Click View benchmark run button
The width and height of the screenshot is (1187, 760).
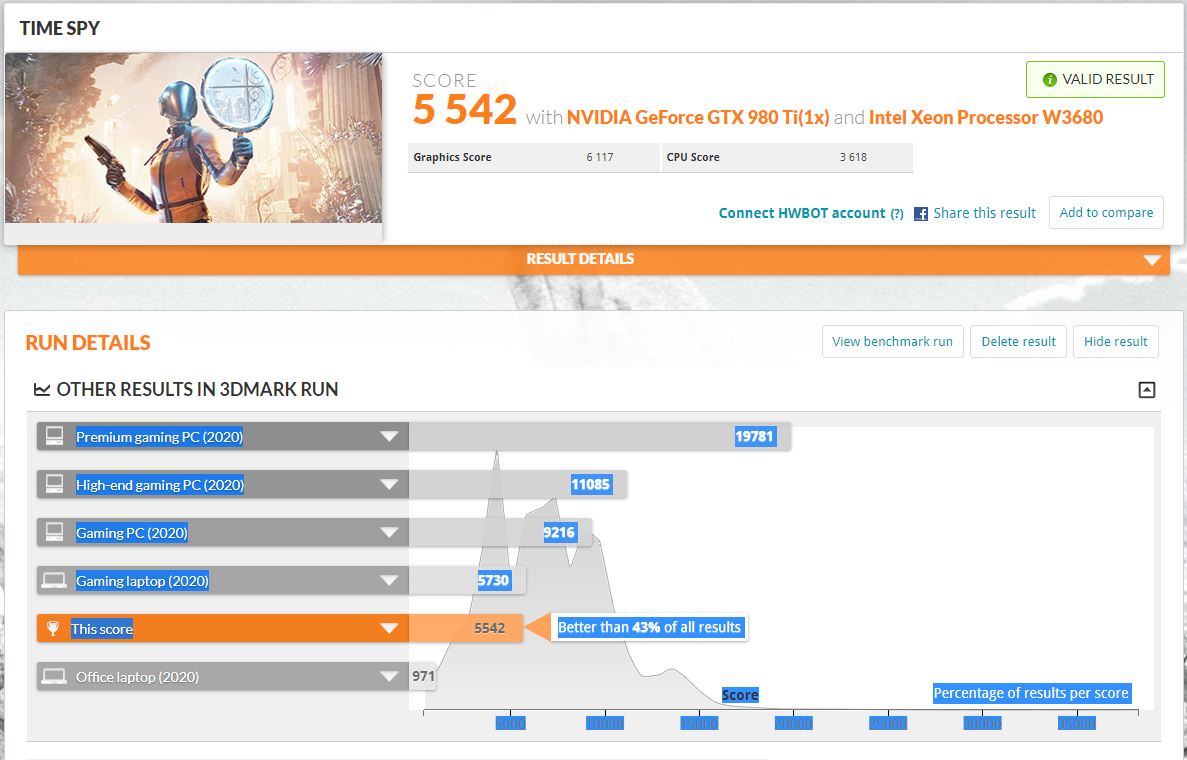click(x=893, y=341)
